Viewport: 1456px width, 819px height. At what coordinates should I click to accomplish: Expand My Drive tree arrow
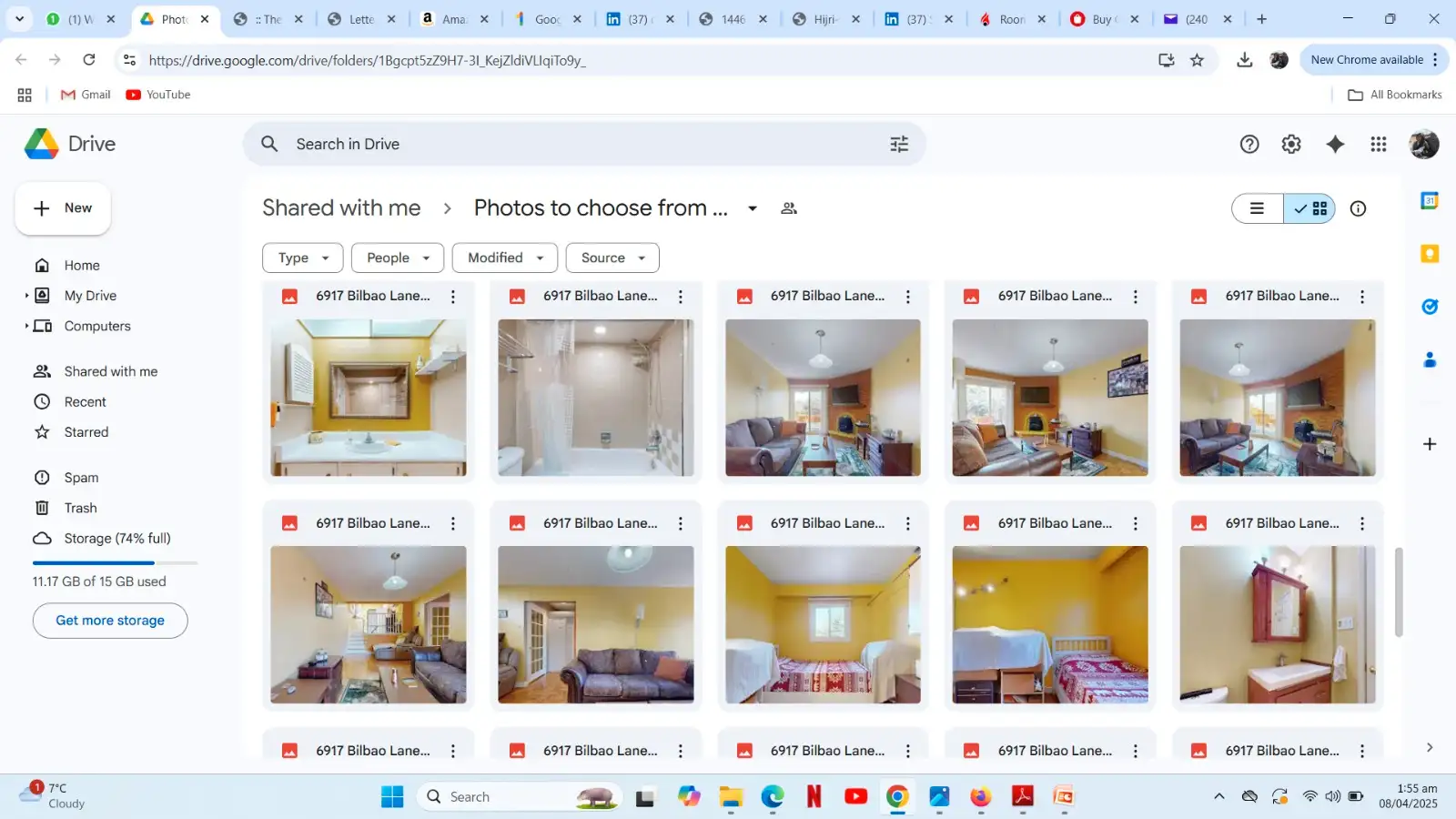26,296
